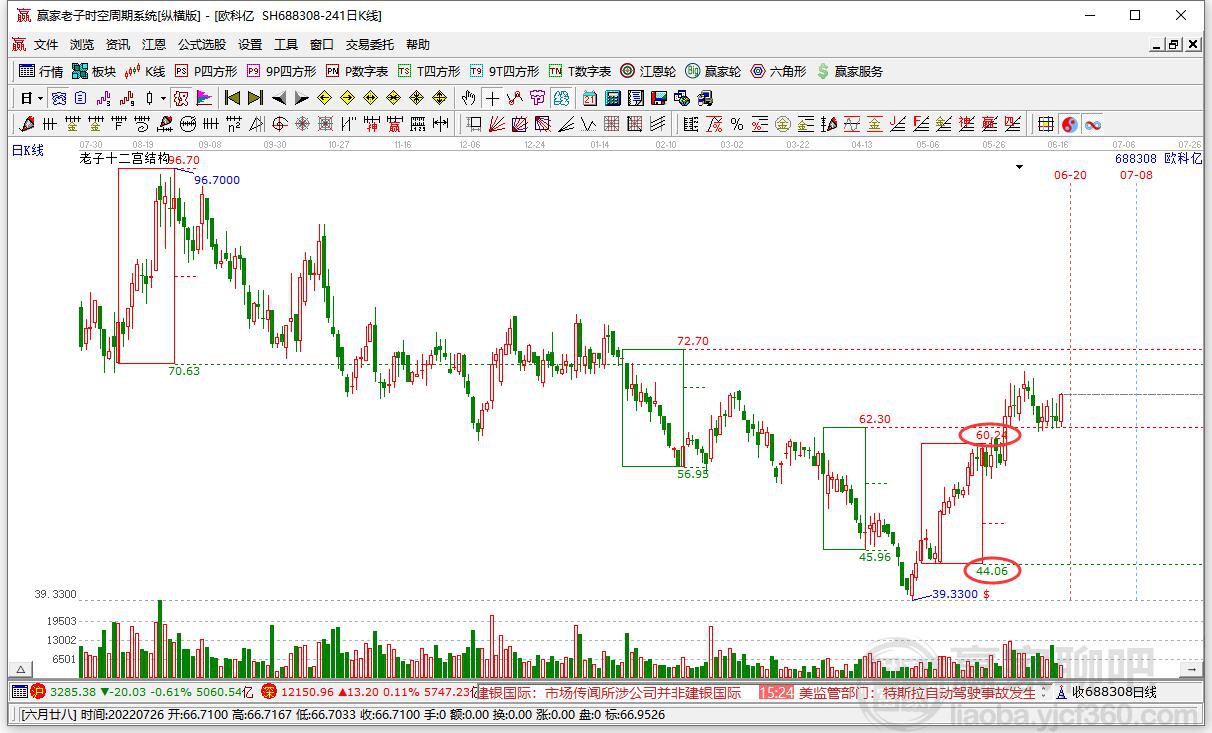1212x733 pixels.
Task: Click 688308 欧科亿 stock label
Action: [x=1158, y=159]
